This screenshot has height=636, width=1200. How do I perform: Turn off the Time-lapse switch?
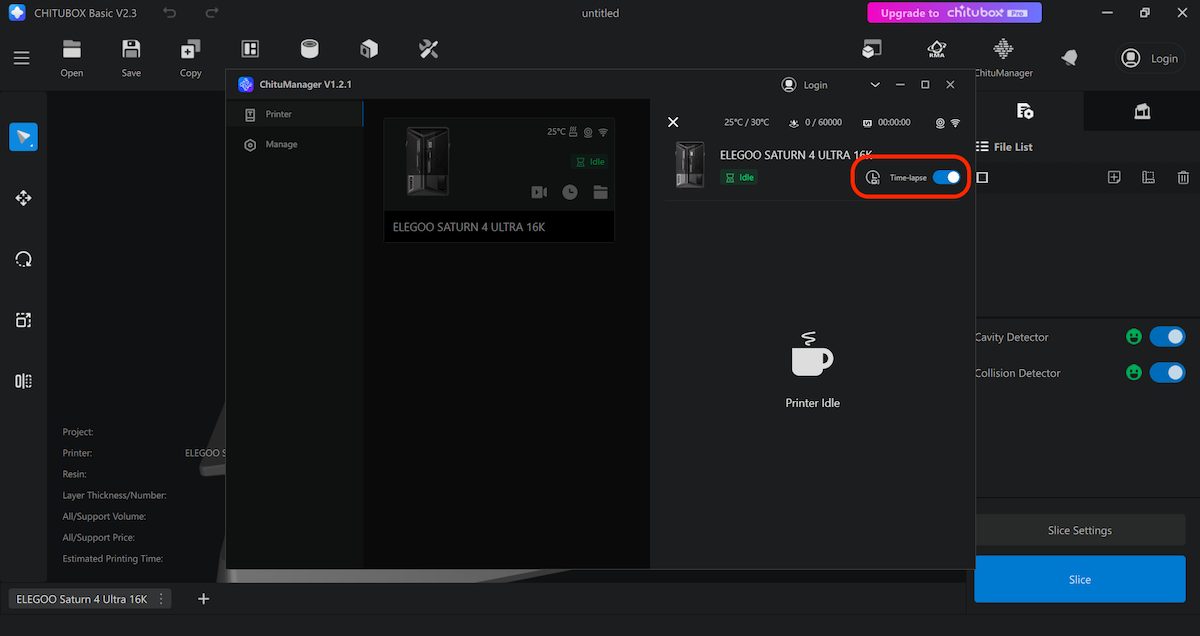[x=946, y=177]
